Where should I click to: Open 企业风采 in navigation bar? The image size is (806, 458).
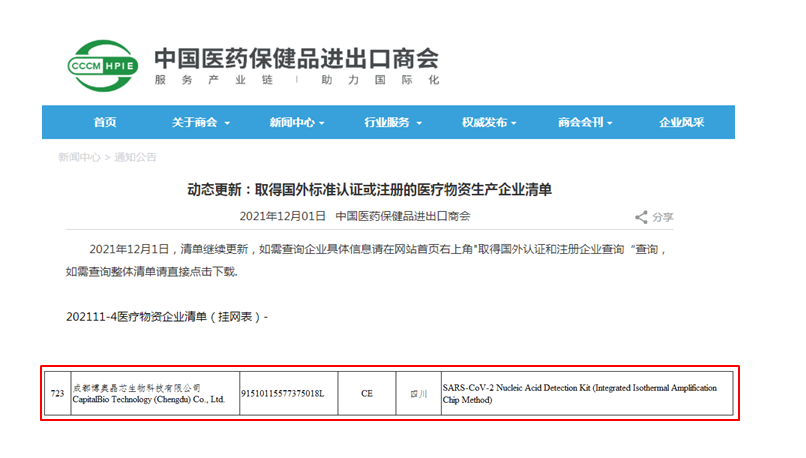681,123
